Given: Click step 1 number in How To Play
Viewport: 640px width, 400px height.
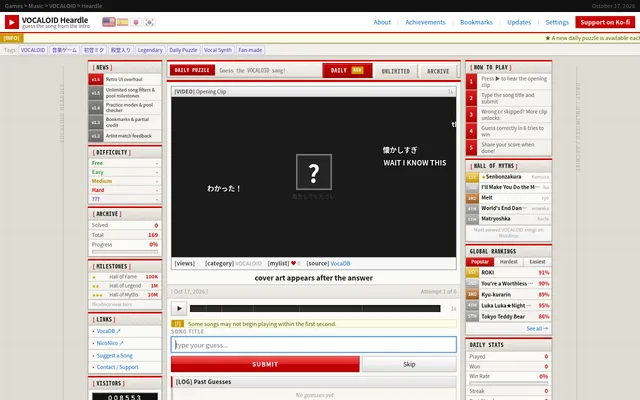Looking at the screenshot, I should pyautogui.click(x=471, y=82).
